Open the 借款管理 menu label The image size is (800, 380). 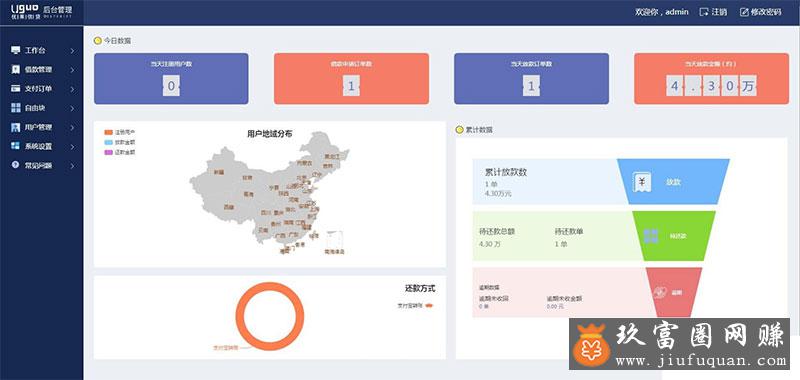pyautogui.click(x=38, y=69)
